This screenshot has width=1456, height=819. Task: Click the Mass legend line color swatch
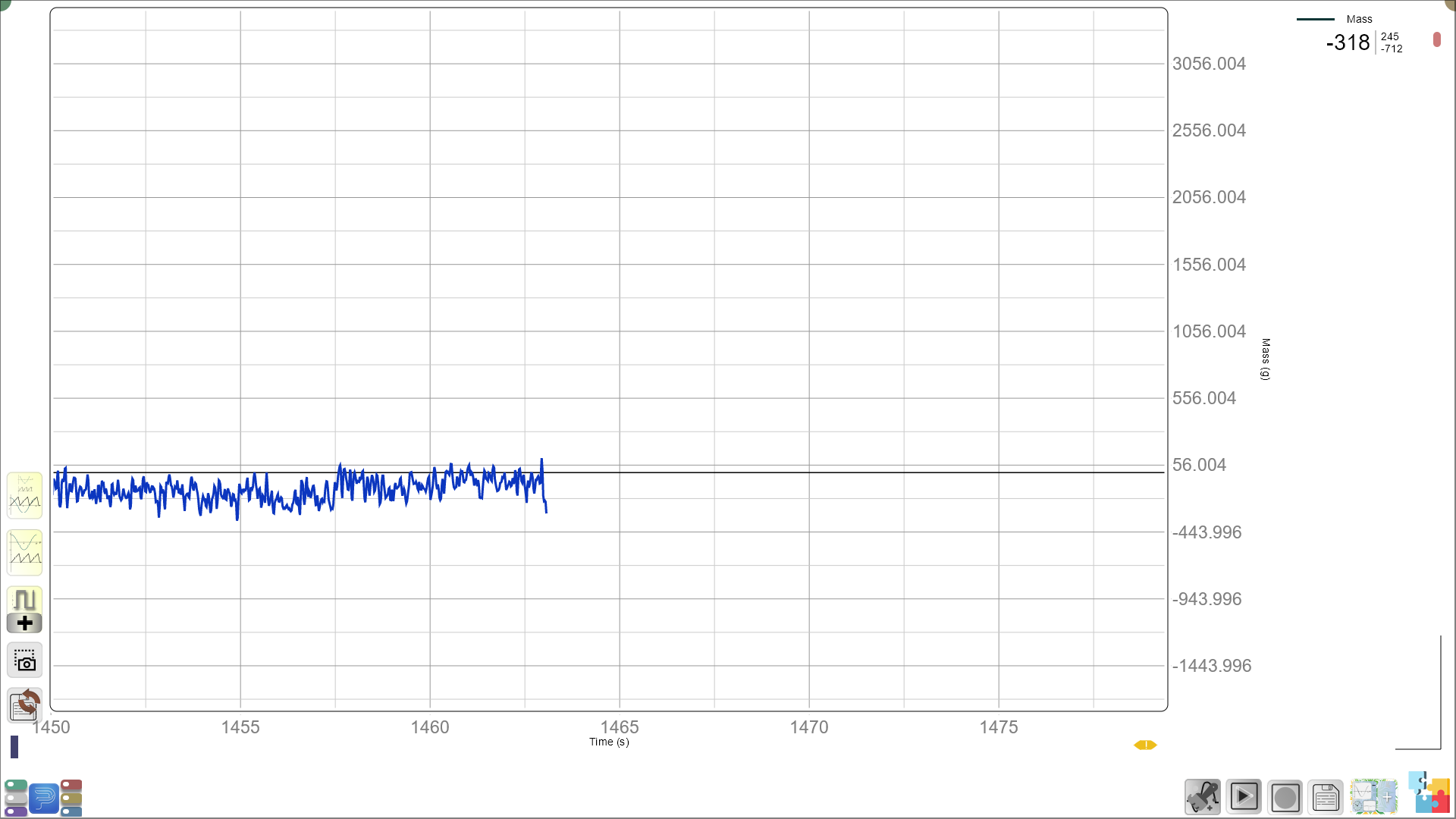(1316, 19)
